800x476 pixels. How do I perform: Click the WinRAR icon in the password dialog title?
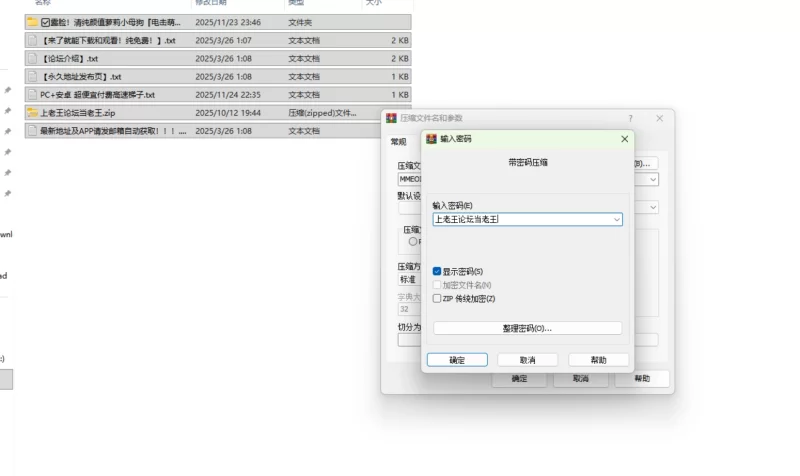click(432, 139)
